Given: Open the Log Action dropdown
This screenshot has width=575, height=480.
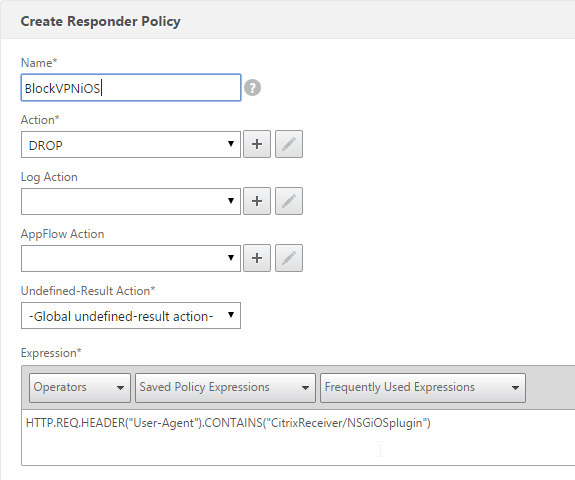Looking at the screenshot, I should coord(131,201).
